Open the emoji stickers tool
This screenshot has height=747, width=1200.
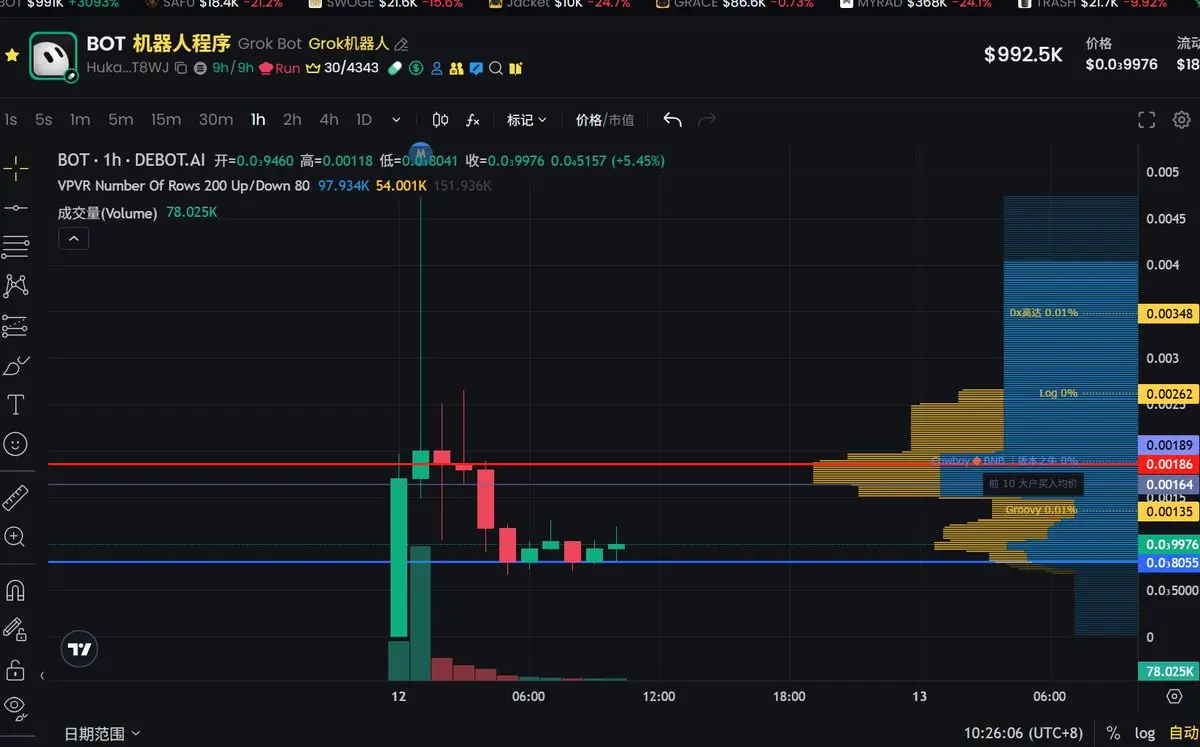coord(15,444)
